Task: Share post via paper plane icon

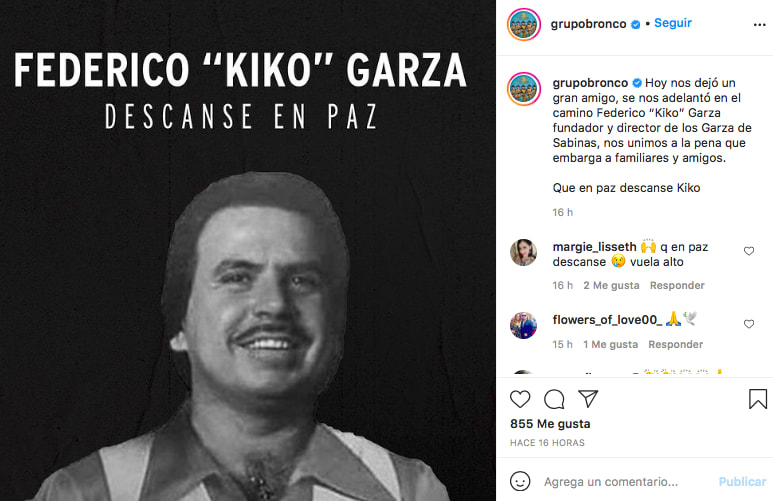Action: point(588,398)
